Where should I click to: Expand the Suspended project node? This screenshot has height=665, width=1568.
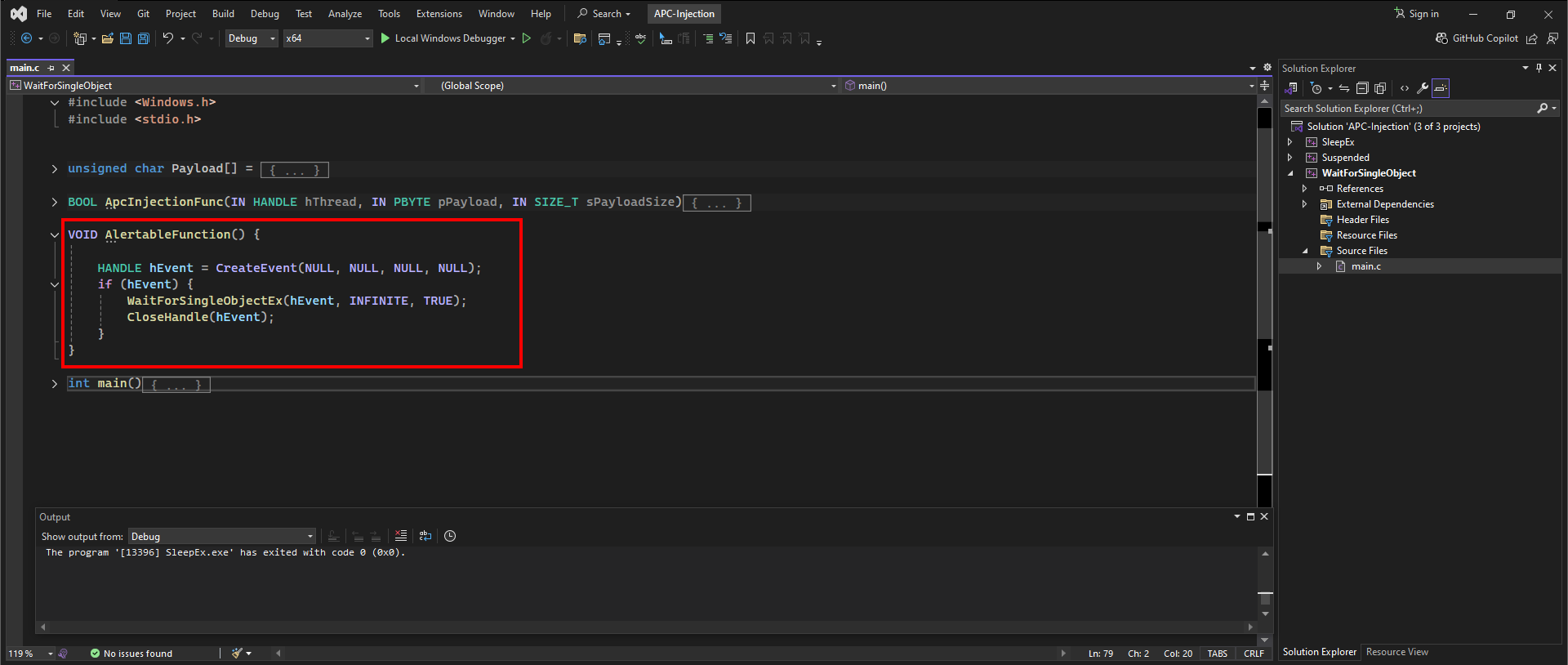click(x=1290, y=158)
